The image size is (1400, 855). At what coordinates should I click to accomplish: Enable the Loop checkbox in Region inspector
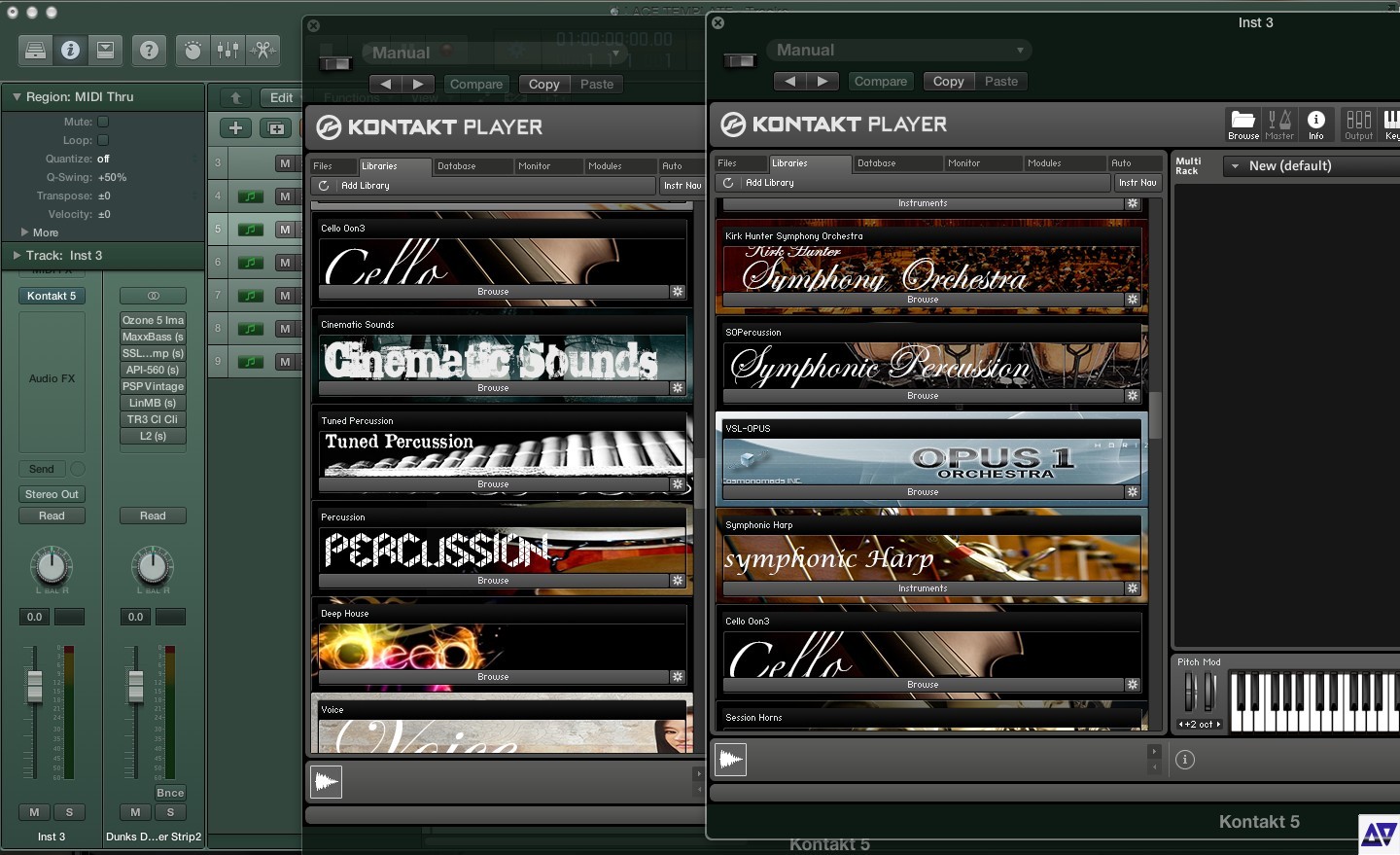tap(103, 140)
